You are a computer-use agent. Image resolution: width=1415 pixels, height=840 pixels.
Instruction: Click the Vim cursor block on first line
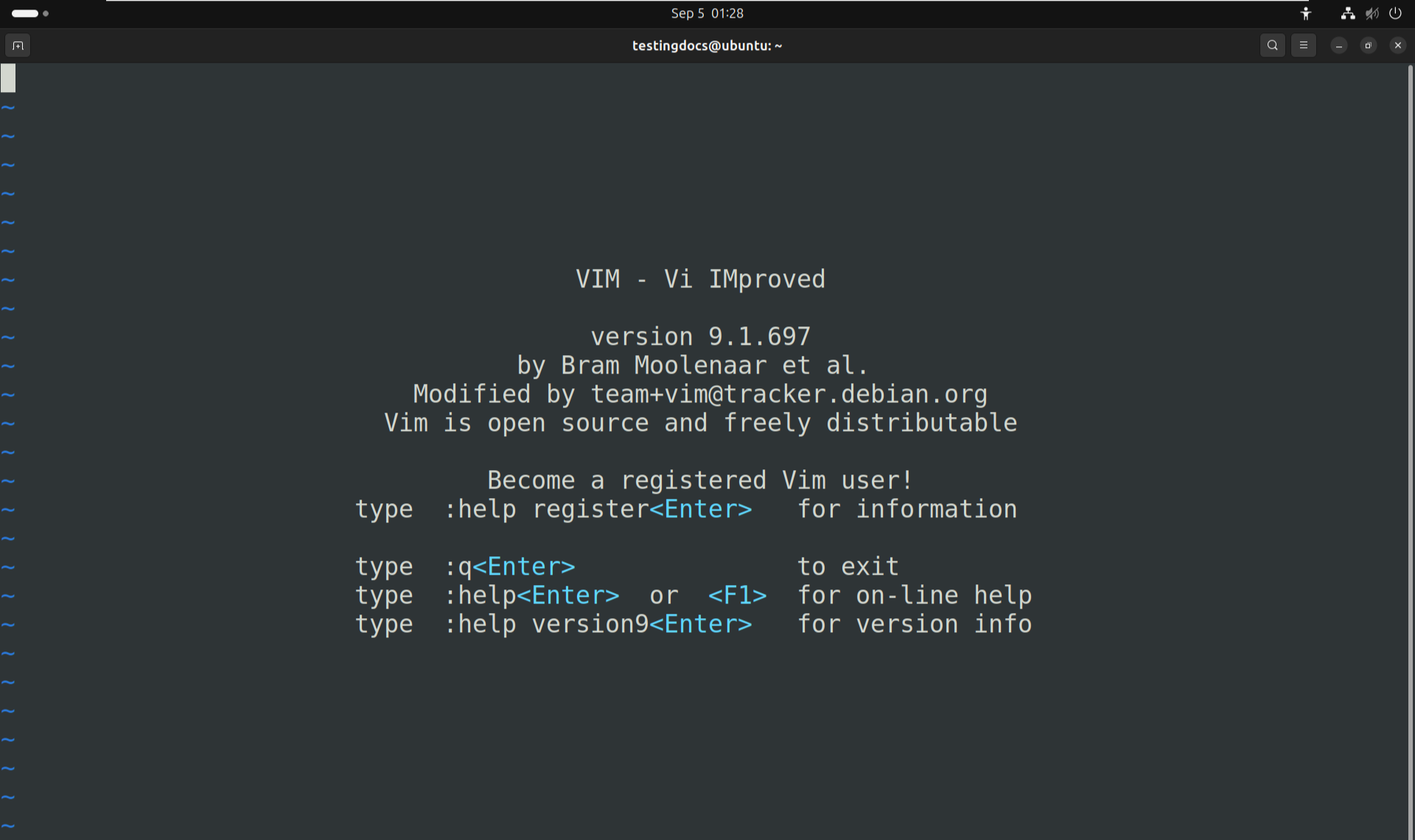(x=8, y=78)
